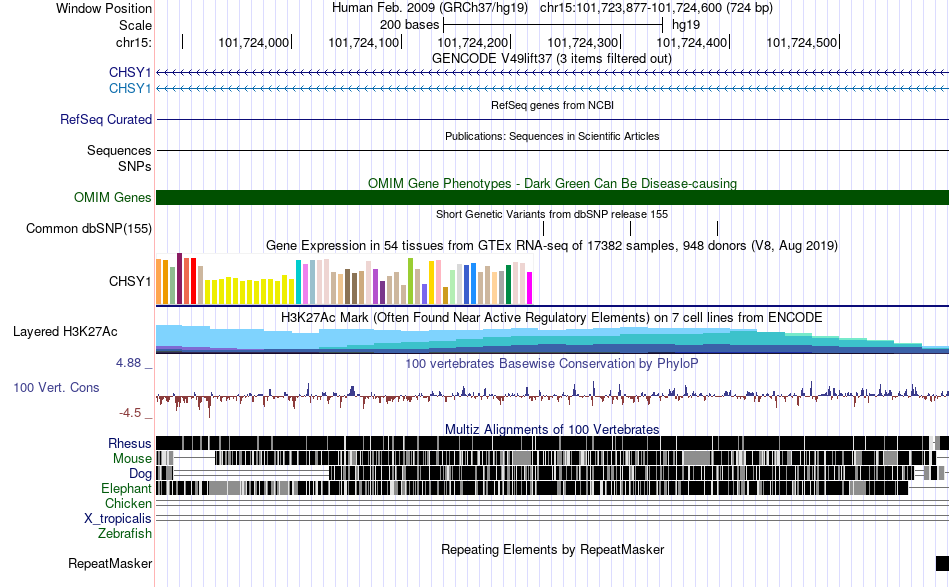Select the Elephant alignment row label

126,488
